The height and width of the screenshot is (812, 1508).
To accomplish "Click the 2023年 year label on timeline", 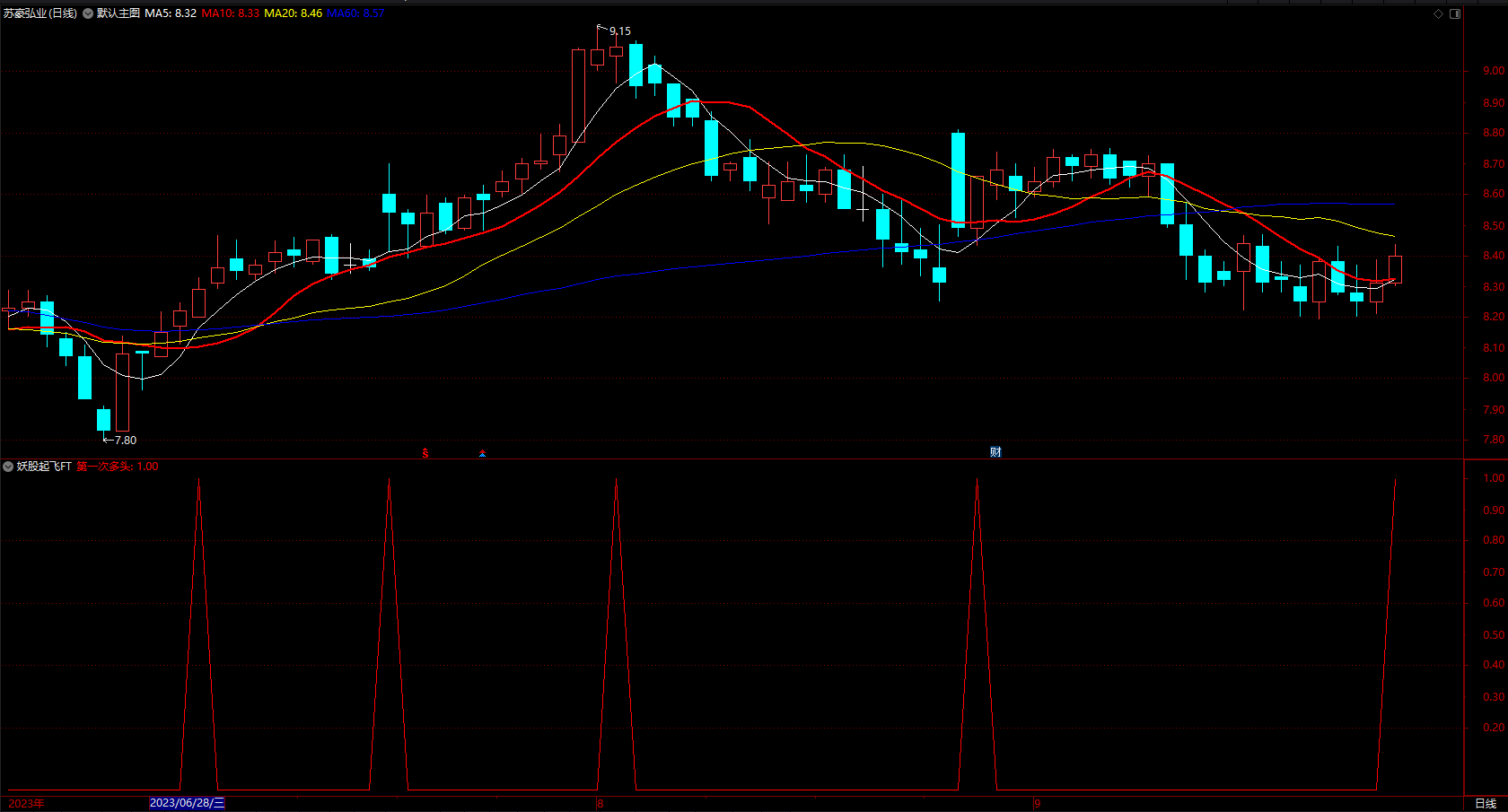I will pos(26,803).
